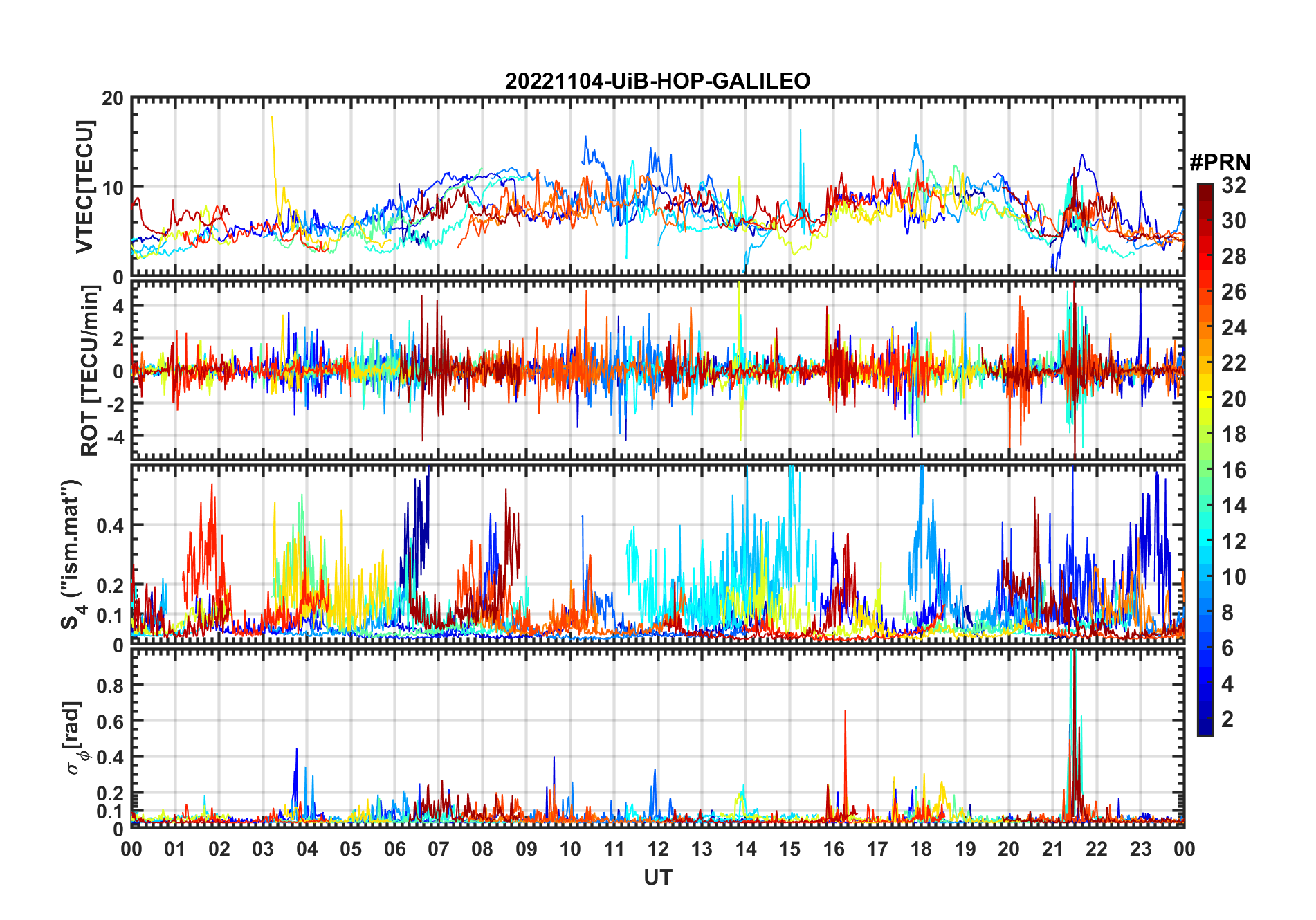Click tick label 0.6 on σφ axis
The image size is (1316, 920).
(x=109, y=721)
